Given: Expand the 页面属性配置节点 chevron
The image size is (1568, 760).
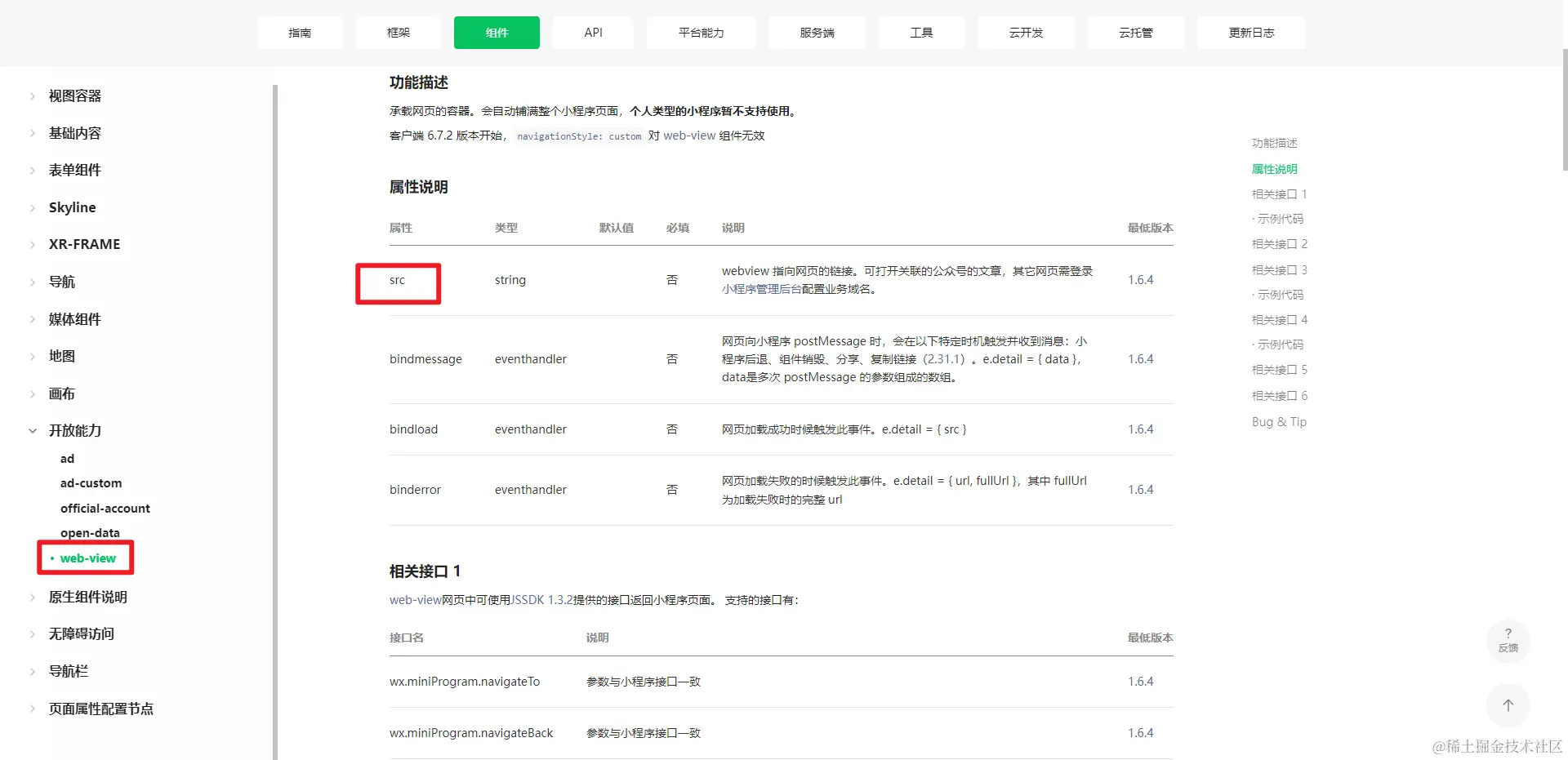Looking at the screenshot, I should tap(33, 709).
